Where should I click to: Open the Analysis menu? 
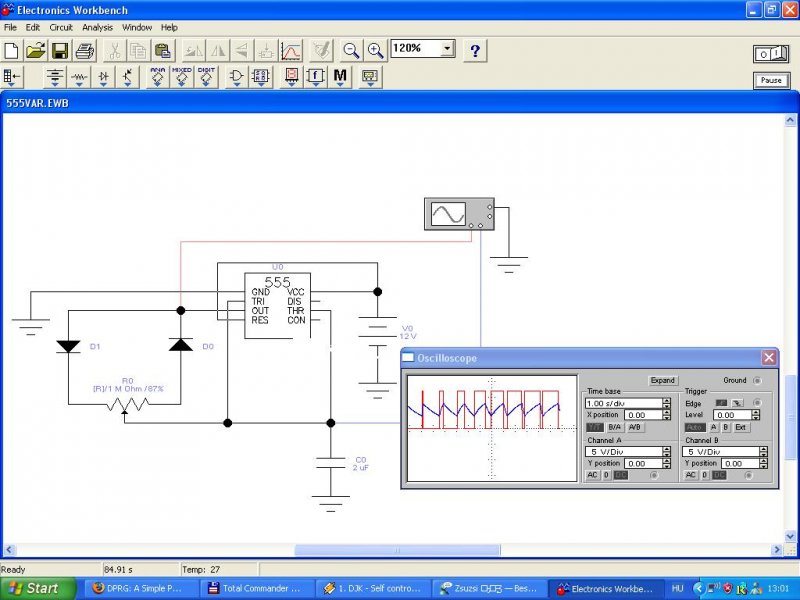point(97,27)
